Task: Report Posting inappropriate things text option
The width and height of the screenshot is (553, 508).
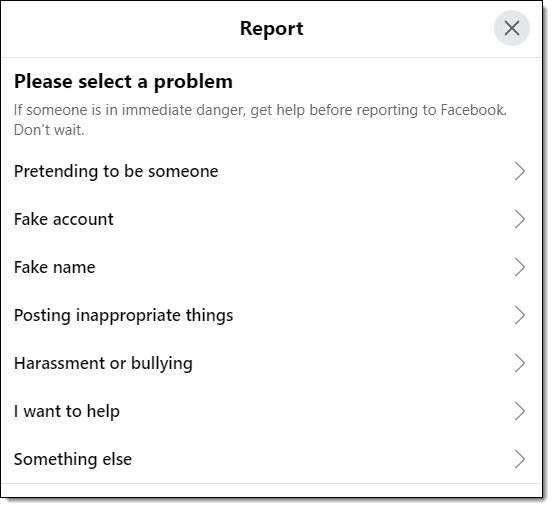Action: coord(123,315)
